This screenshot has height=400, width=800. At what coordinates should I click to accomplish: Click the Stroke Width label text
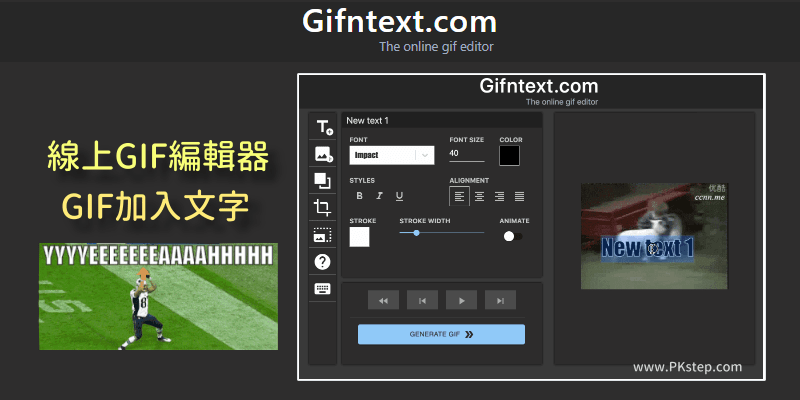424,221
